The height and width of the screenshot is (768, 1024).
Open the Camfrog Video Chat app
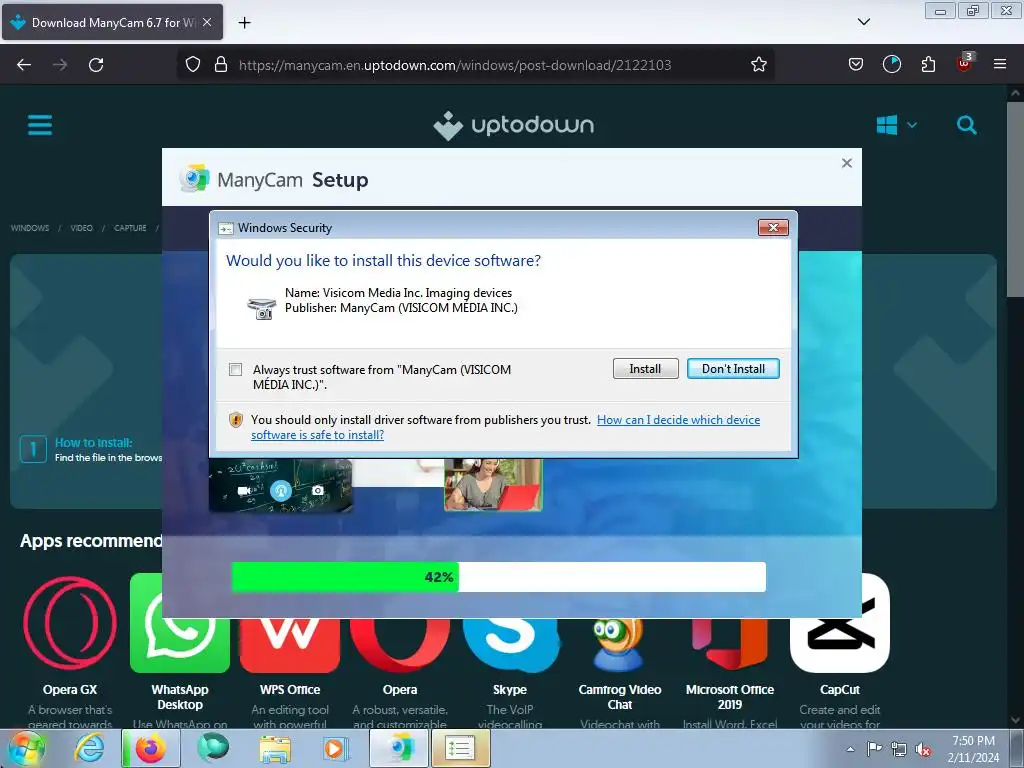(620, 645)
